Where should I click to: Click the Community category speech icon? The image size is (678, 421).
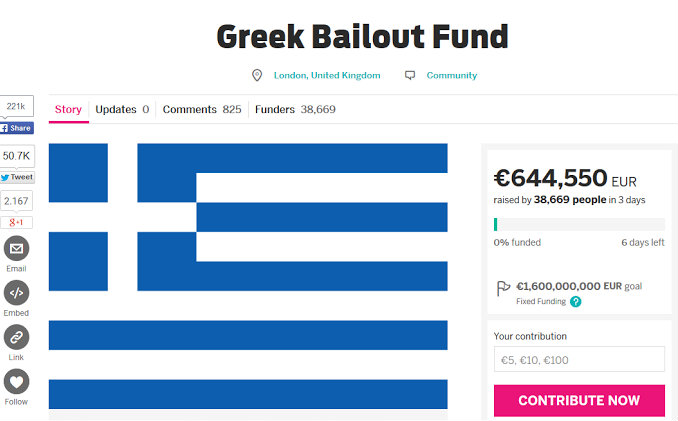[x=410, y=75]
